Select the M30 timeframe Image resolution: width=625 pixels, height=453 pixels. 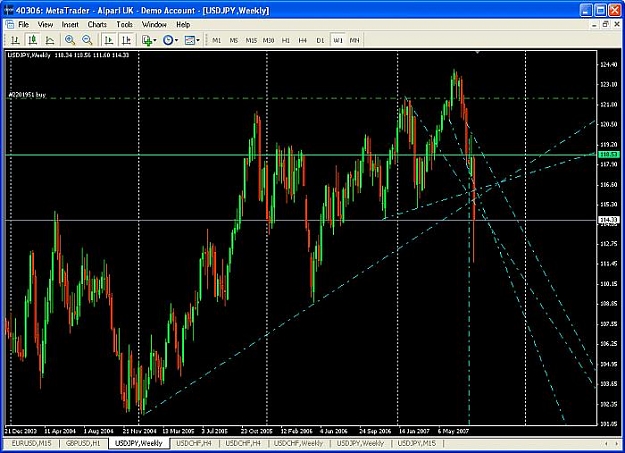click(x=269, y=40)
